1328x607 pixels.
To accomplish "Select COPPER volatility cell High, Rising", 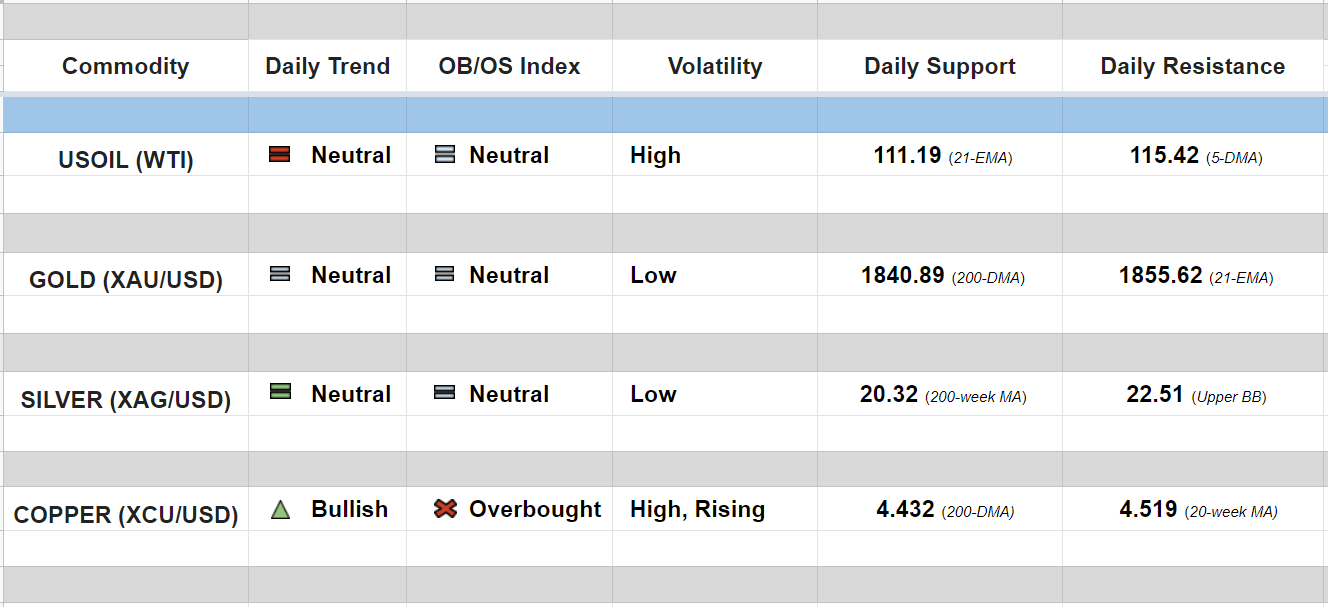I will click(697, 509).
